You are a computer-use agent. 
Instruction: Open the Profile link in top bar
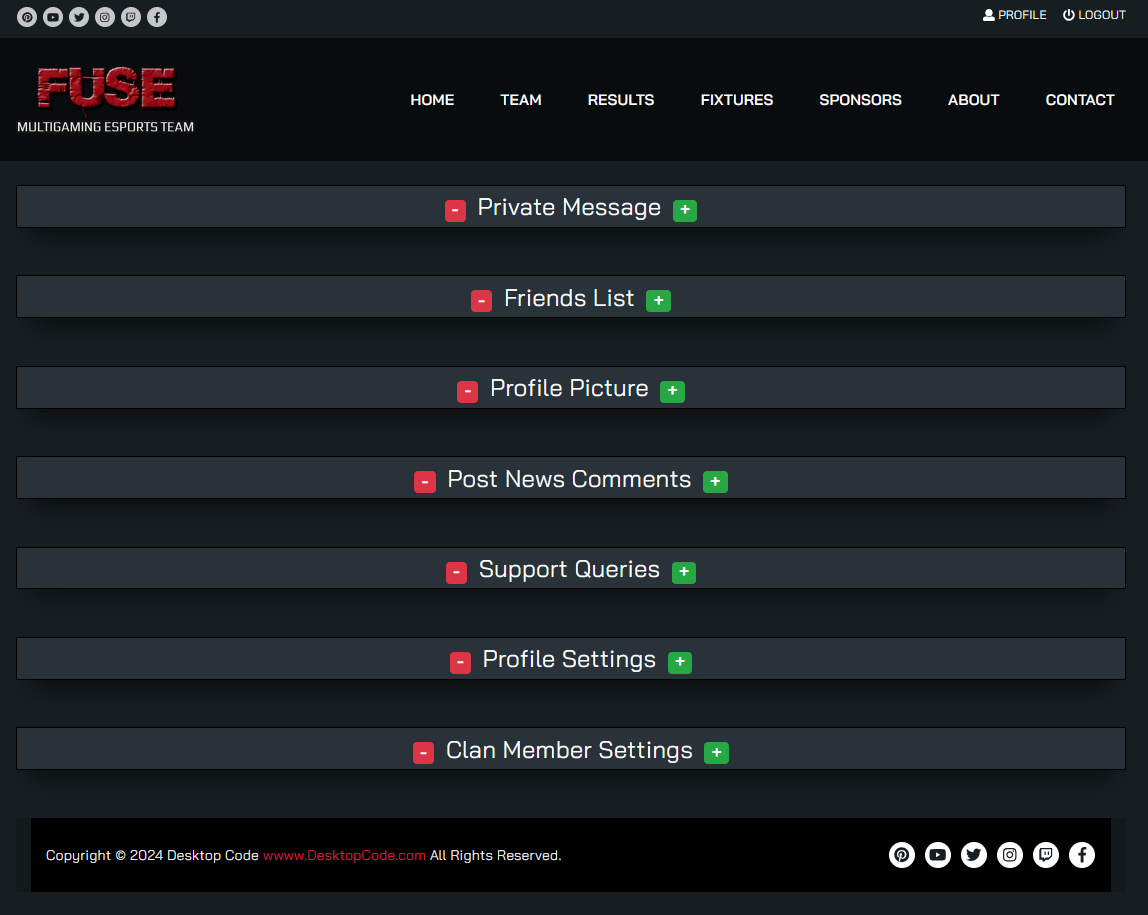click(1015, 15)
